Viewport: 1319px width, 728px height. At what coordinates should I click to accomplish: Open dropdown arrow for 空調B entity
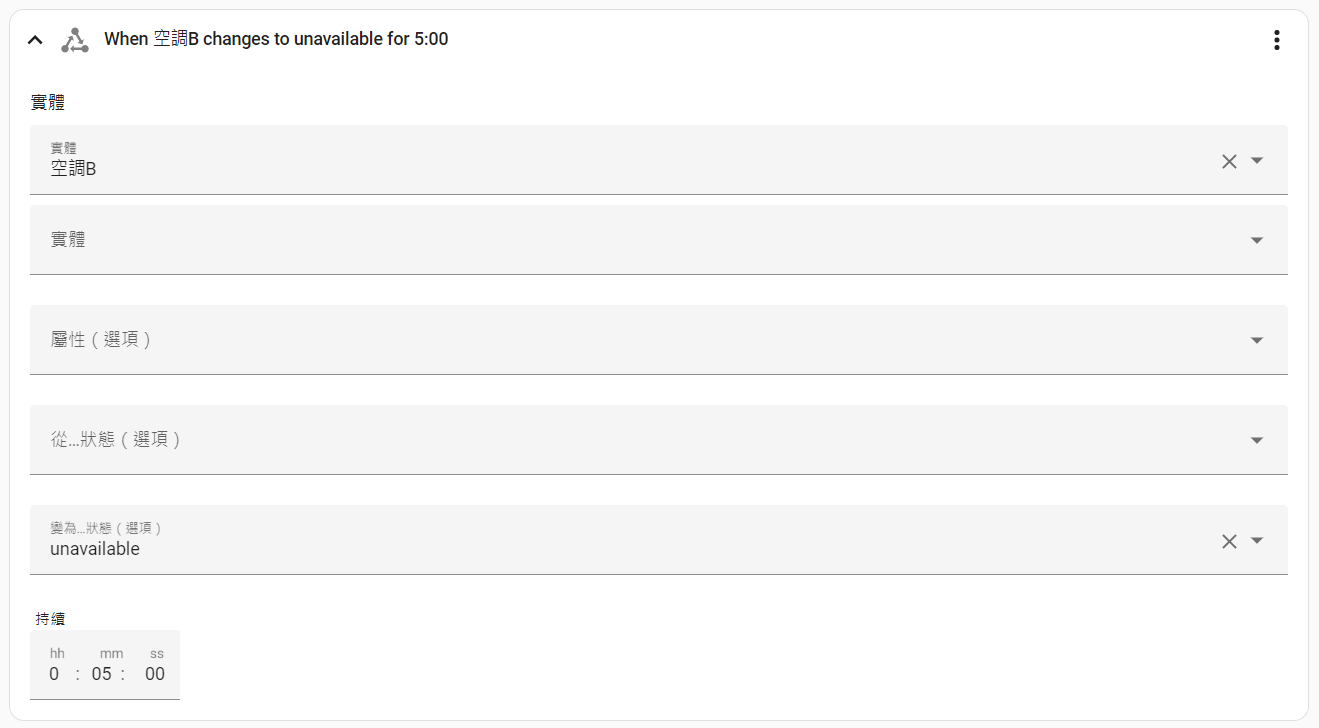tap(1257, 161)
